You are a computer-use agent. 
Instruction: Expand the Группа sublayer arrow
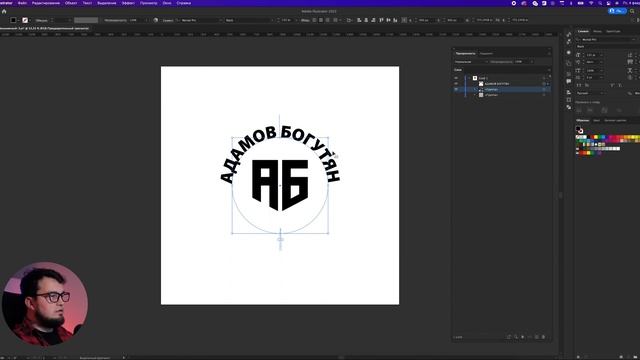coord(475,95)
